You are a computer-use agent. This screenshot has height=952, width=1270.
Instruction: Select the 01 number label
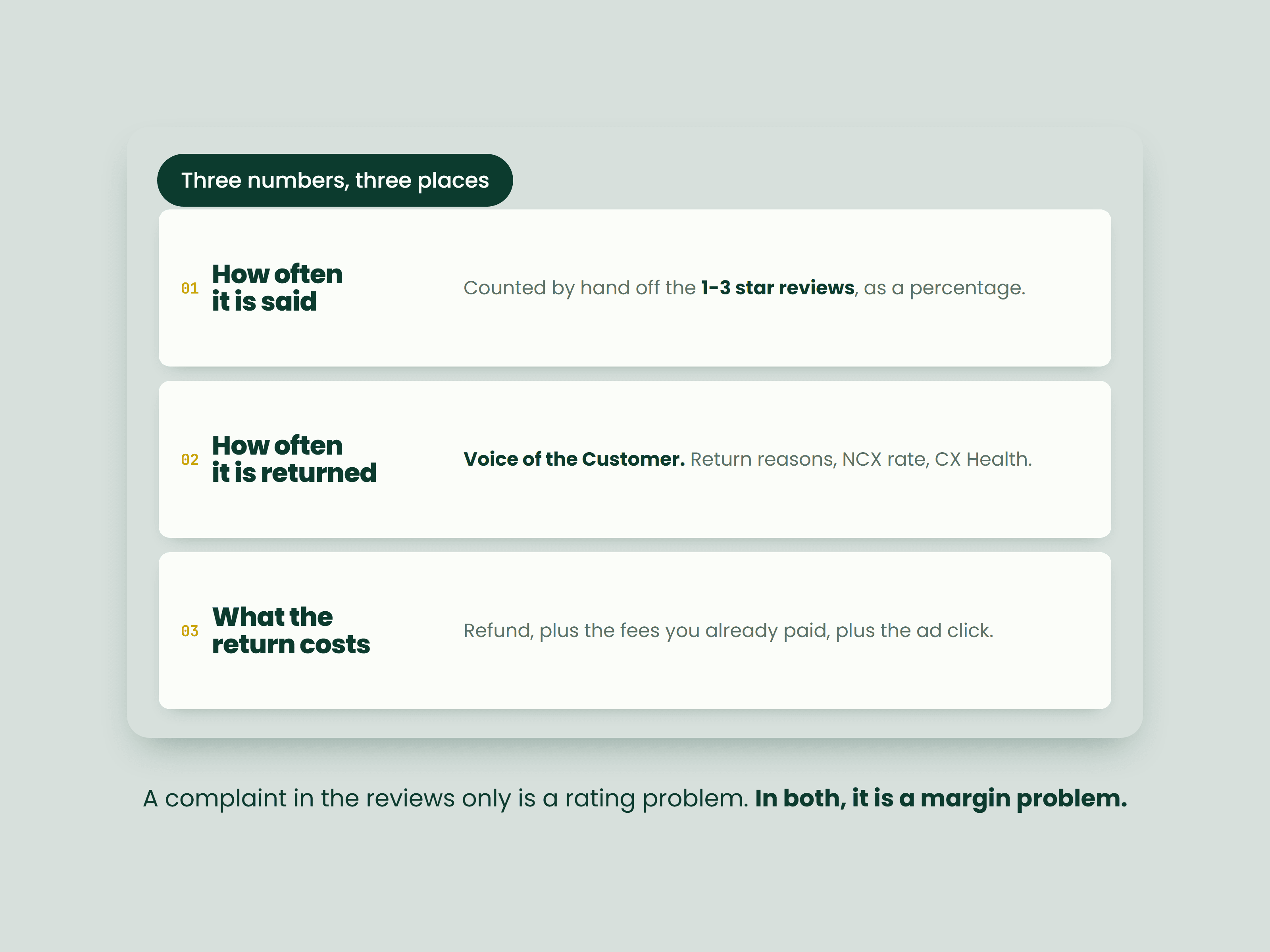[190, 288]
